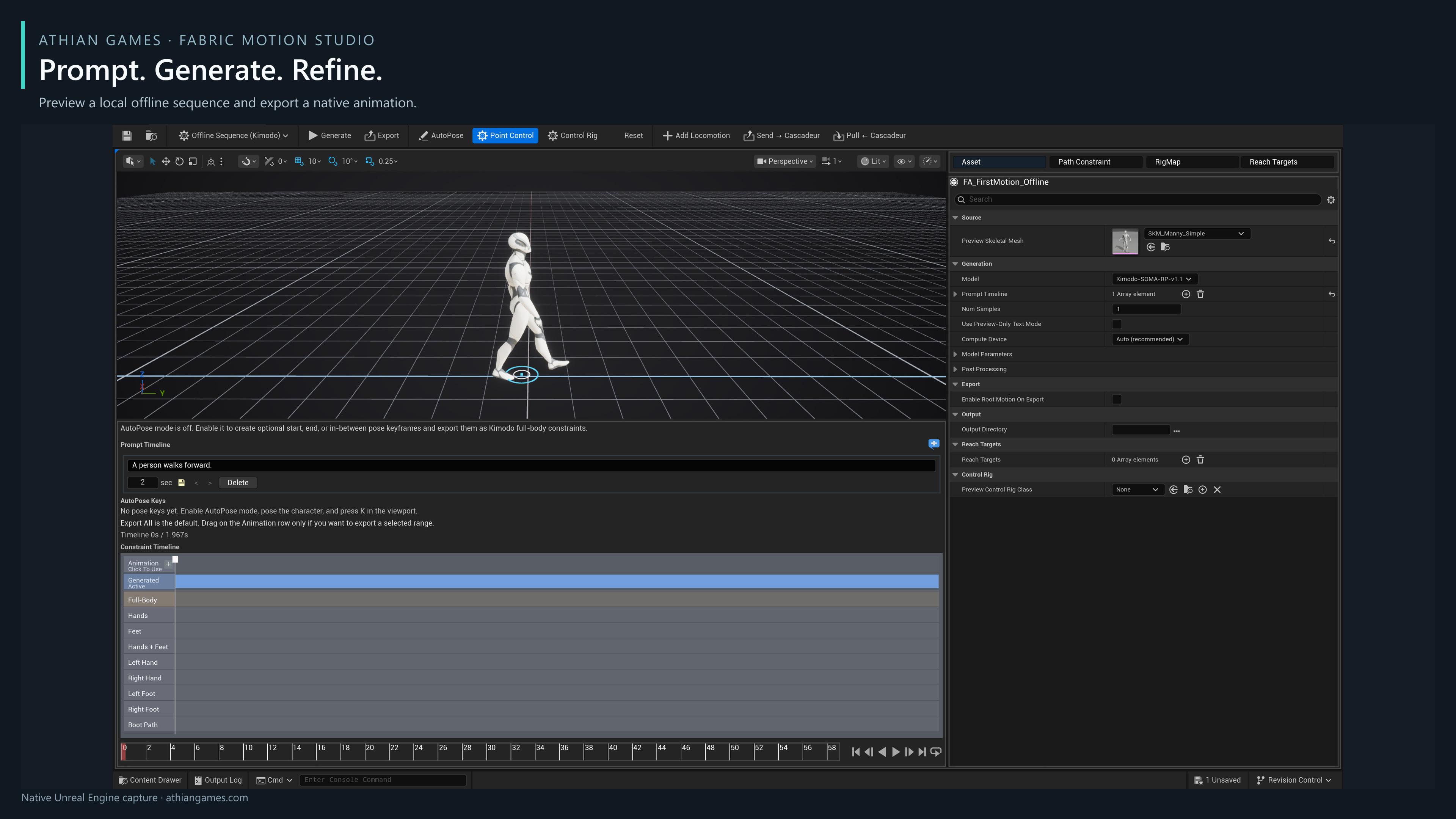The image size is (1456, 819).
Task: Reset Preview Skeletal Mesh to default arrow
Action: pyautogui.click(x=1332, y=241)
